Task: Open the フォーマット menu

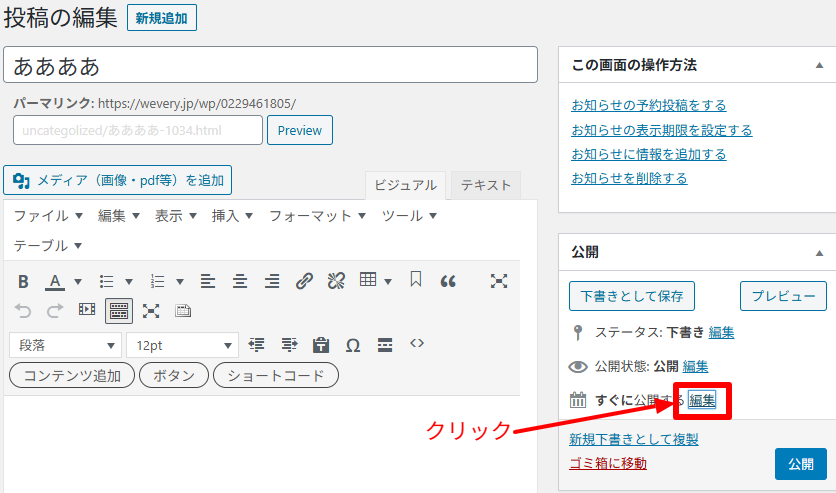Action: tap(317, 215)
